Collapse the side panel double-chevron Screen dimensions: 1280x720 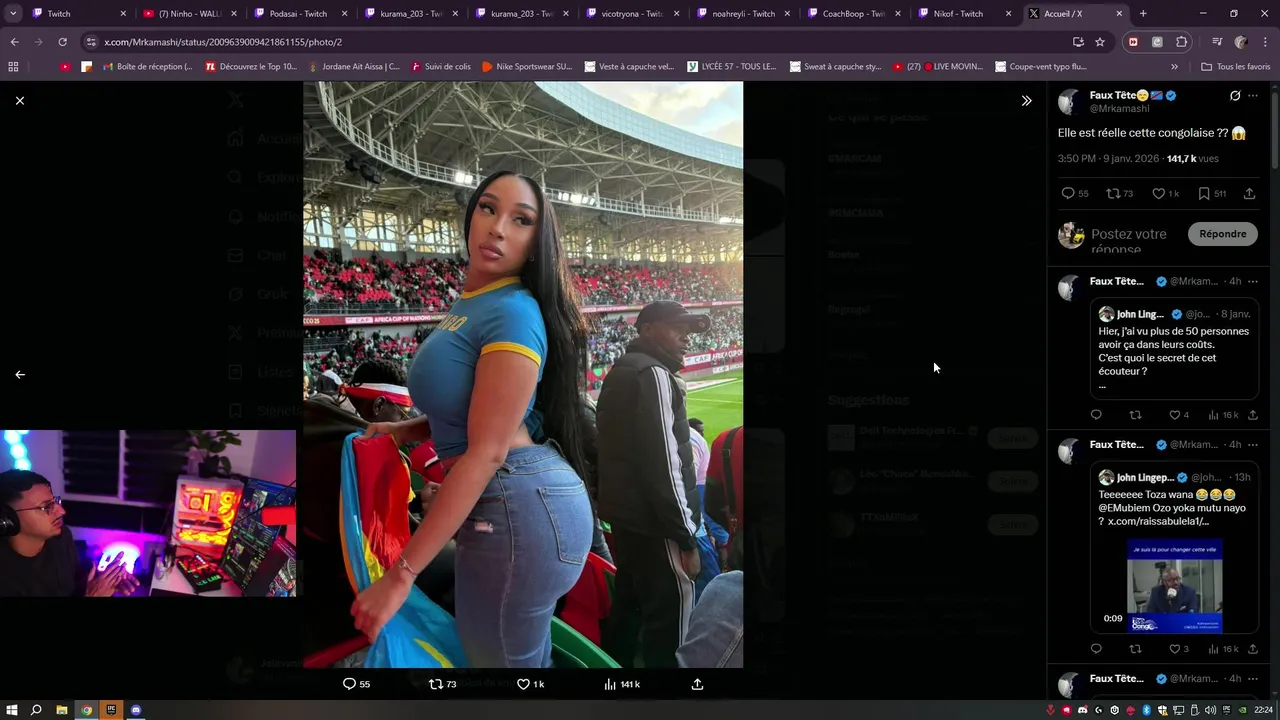[1026, 100]
